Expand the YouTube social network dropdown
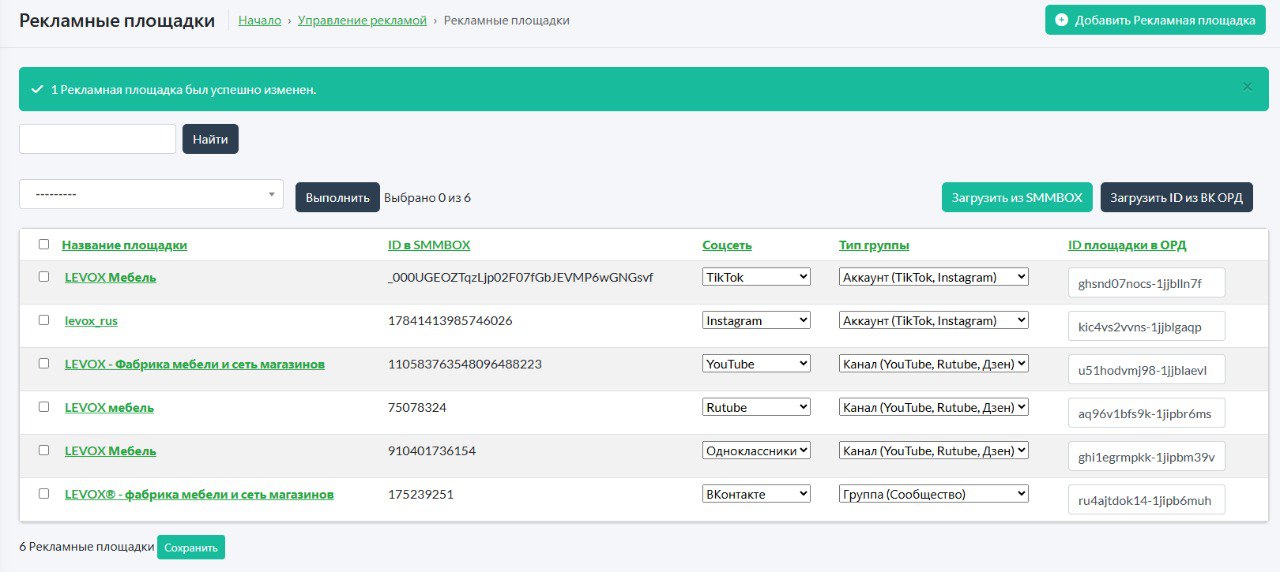This screenshot has width=1280, height=572. [756, 364]
